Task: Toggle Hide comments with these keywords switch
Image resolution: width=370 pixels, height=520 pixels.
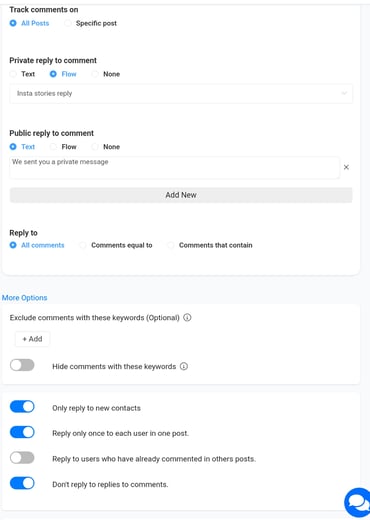Action: coord(22,365)
